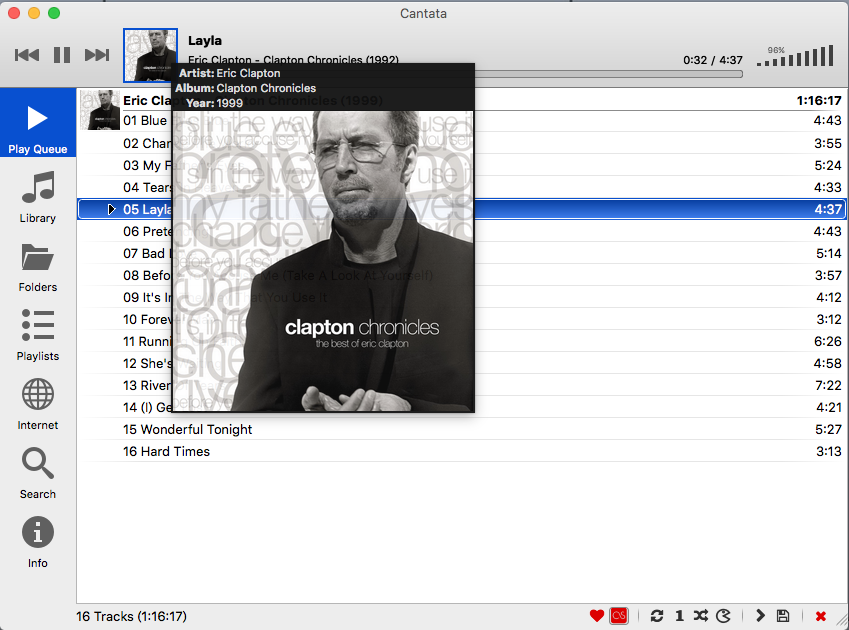Image resolution: width=849 pixels, height=630 pixels.
Task: Toggle Last.fm scrobbling button
Action: [619, 616]
